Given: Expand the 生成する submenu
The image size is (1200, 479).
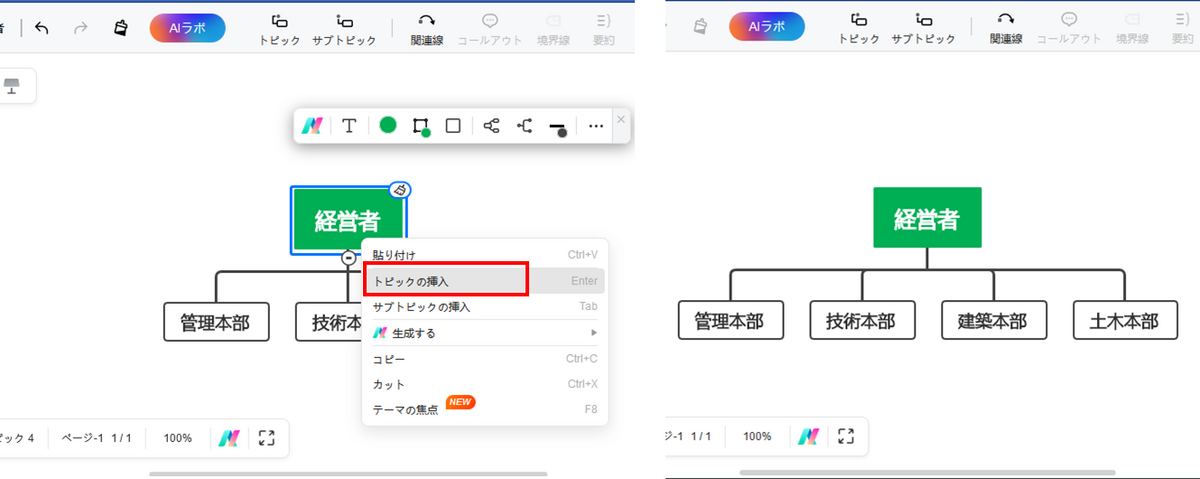Looking at the screenshot, I should 485,332.
